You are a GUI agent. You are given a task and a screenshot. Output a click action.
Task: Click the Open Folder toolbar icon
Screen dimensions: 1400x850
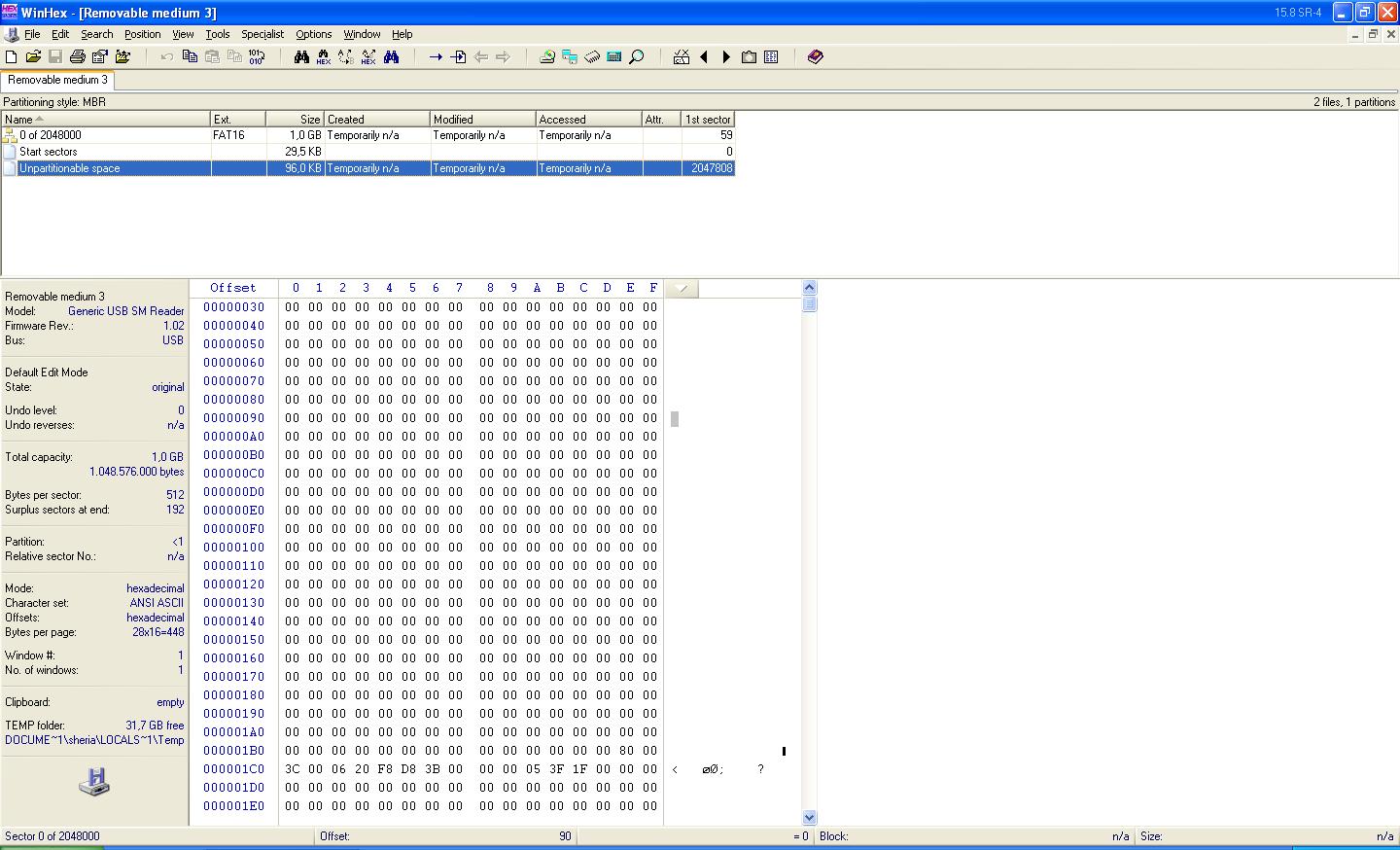pos(122,57)
